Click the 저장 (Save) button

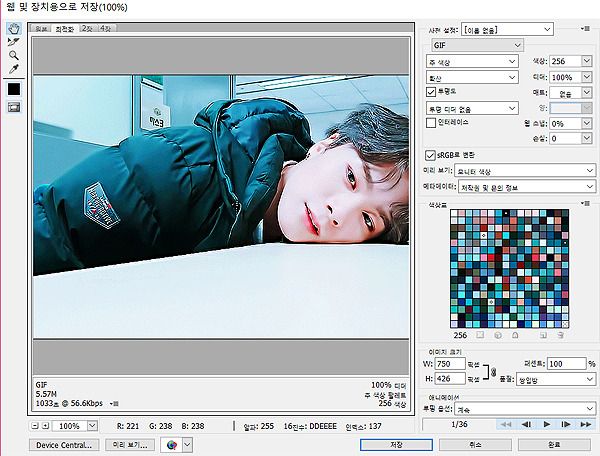coord(396,445)
